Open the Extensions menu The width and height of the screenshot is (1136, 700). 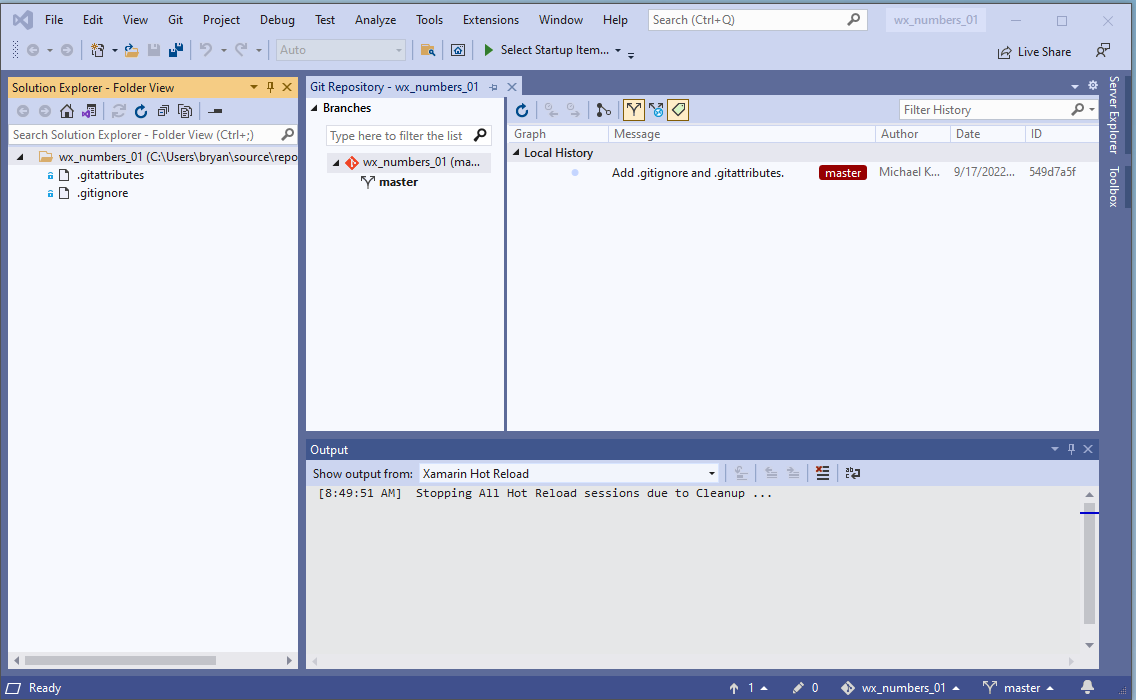coord(491,20)
